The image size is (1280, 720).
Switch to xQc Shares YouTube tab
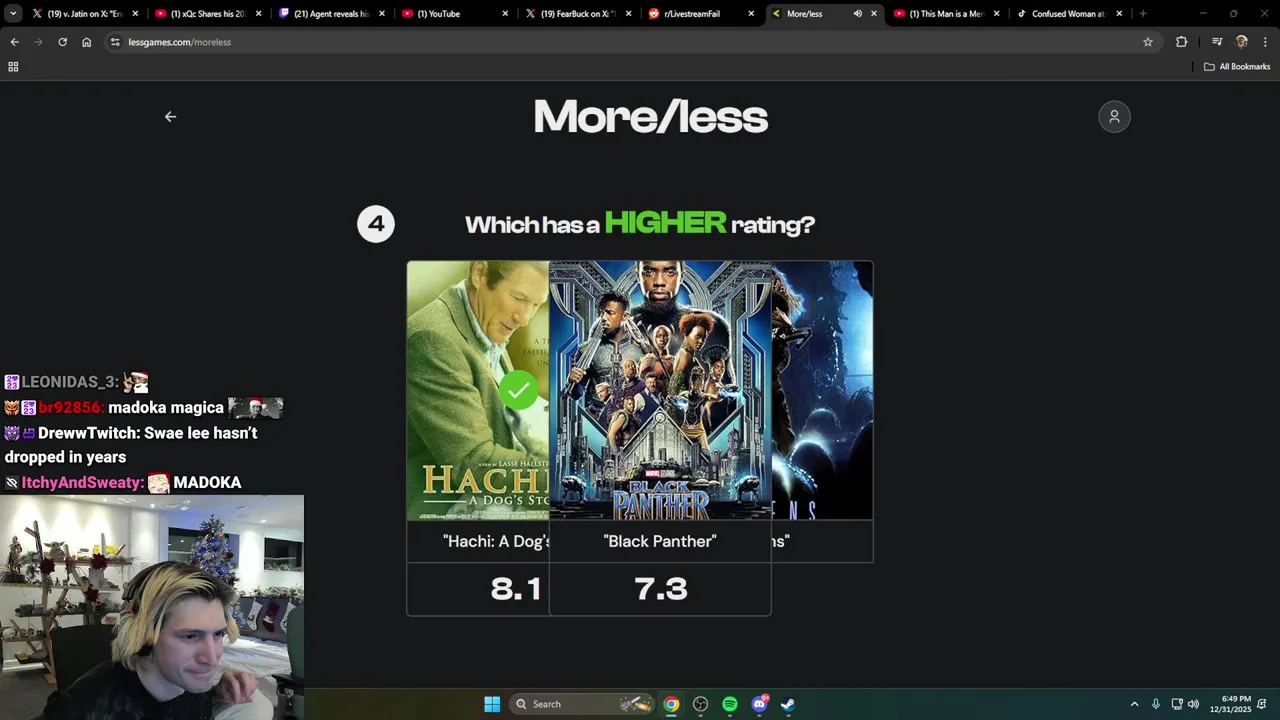[207, 14]
